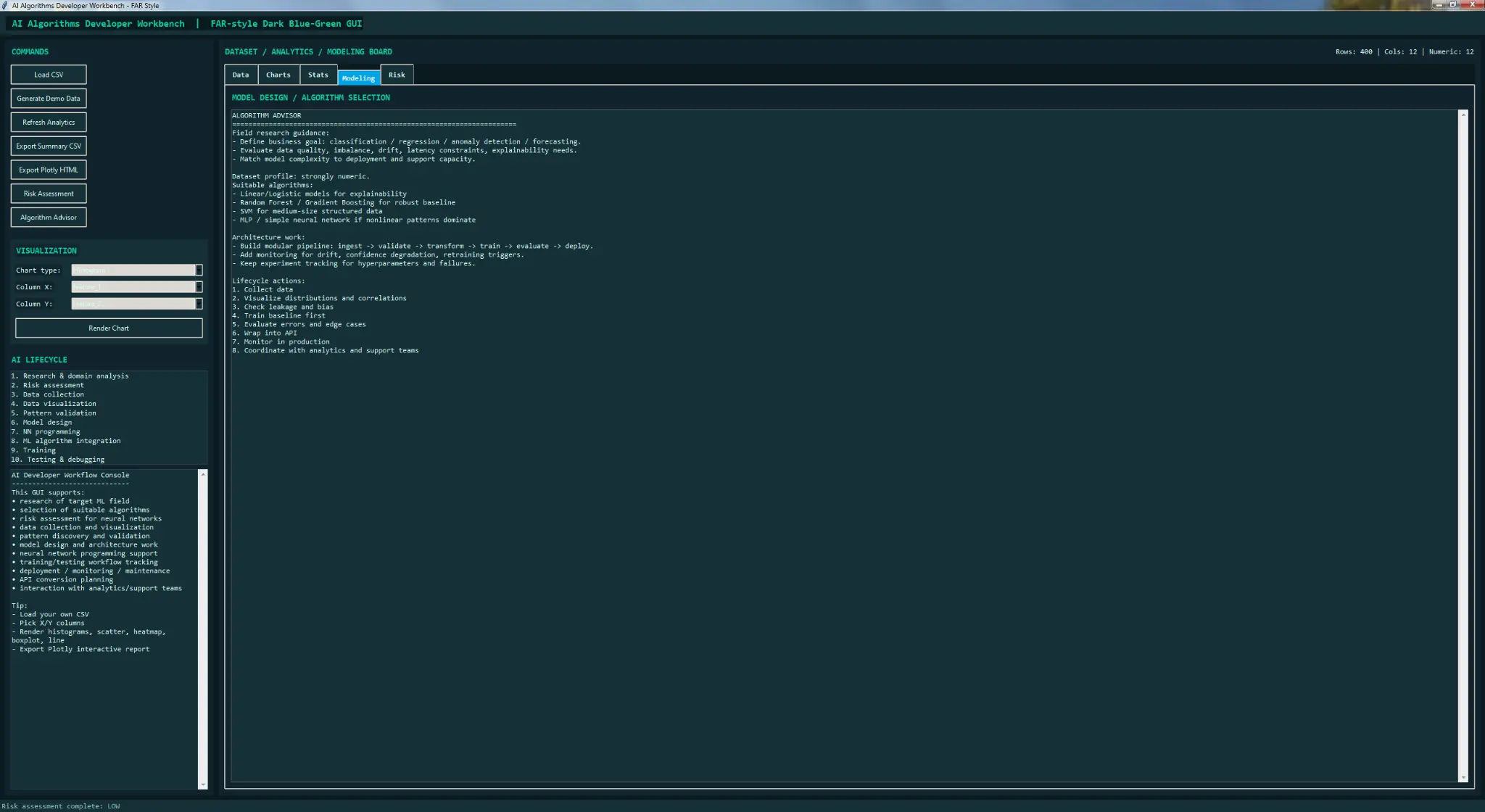Click the Load CSV button
1485x812 pixels.
(x=49, y=75)
